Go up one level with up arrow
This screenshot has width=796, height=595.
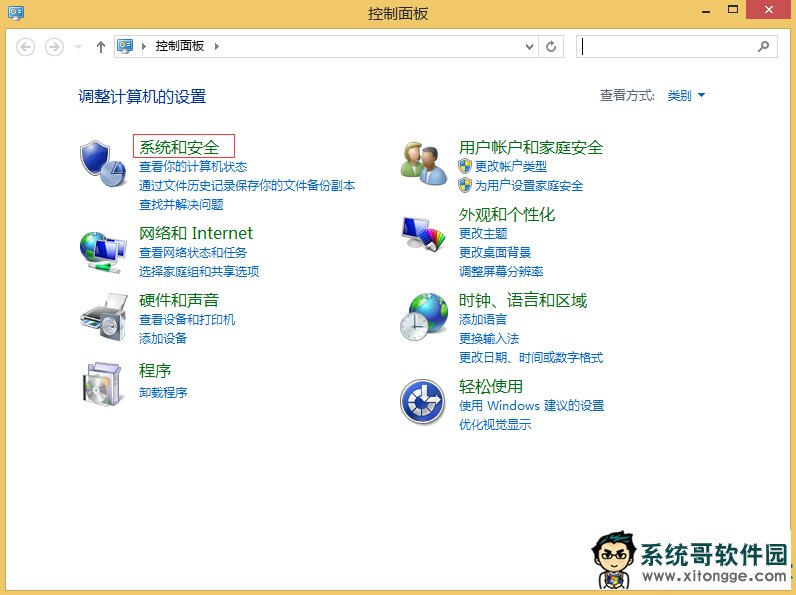point(101,47)
